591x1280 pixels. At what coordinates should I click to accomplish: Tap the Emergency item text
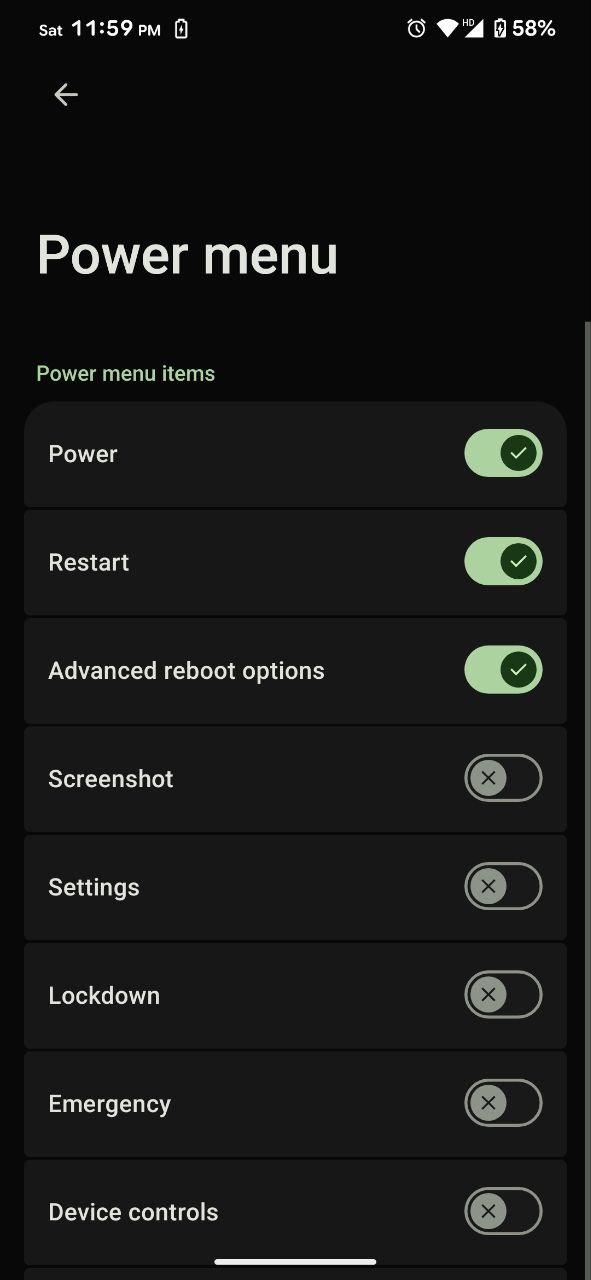point(110,1104)
